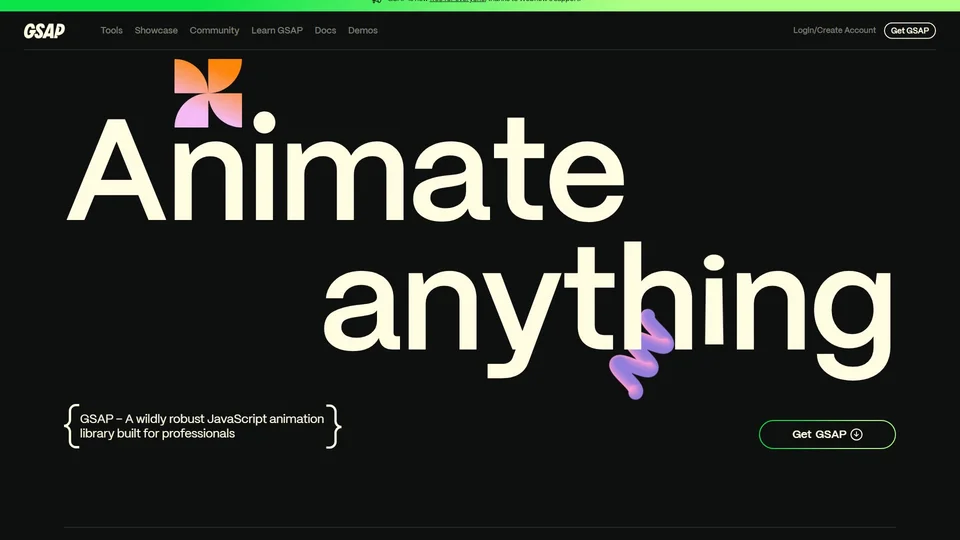This screenshot has width=960, height=540.
Task: Click the GSAP logo in the header
Action: click(x=44, y=31)
